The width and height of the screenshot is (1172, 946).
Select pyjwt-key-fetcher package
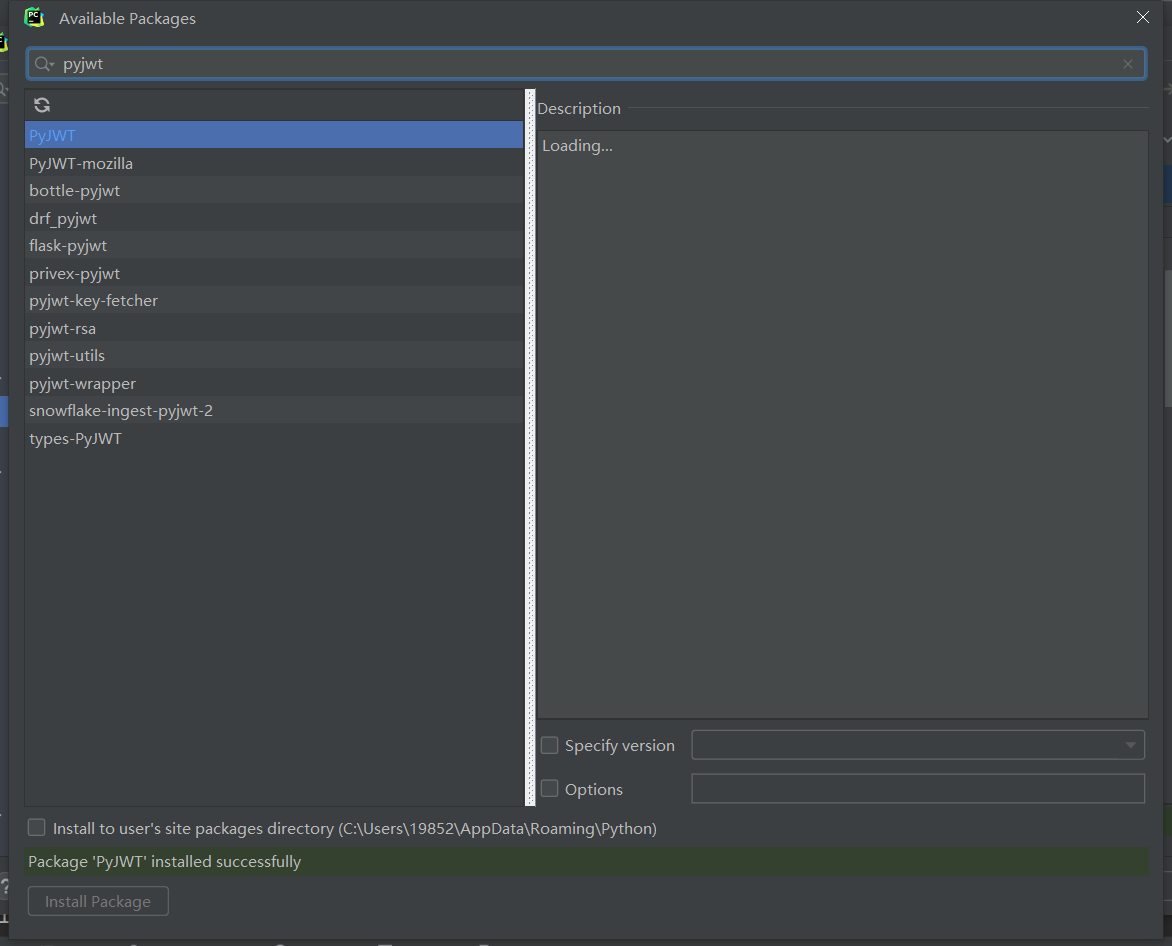(x=274, y=300)
